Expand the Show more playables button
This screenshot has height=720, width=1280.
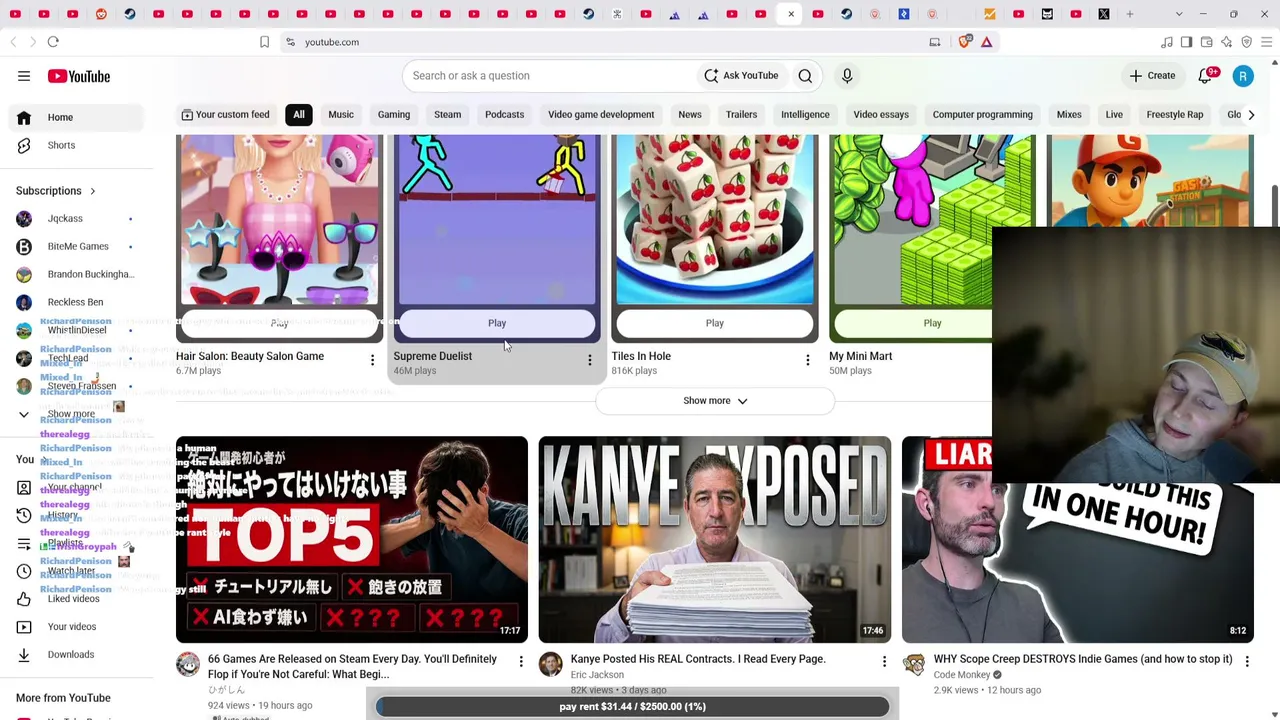tap(715, 401)
